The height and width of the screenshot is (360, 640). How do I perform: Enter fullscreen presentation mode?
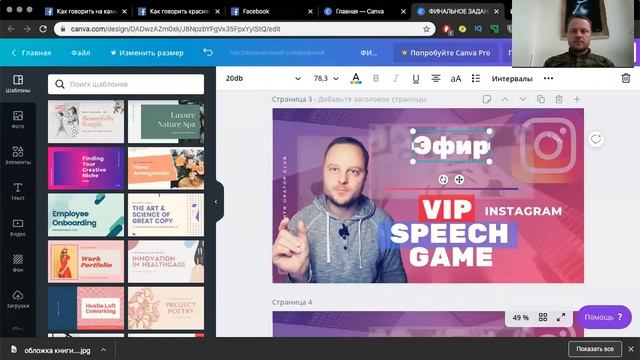[x=561, y=317]
